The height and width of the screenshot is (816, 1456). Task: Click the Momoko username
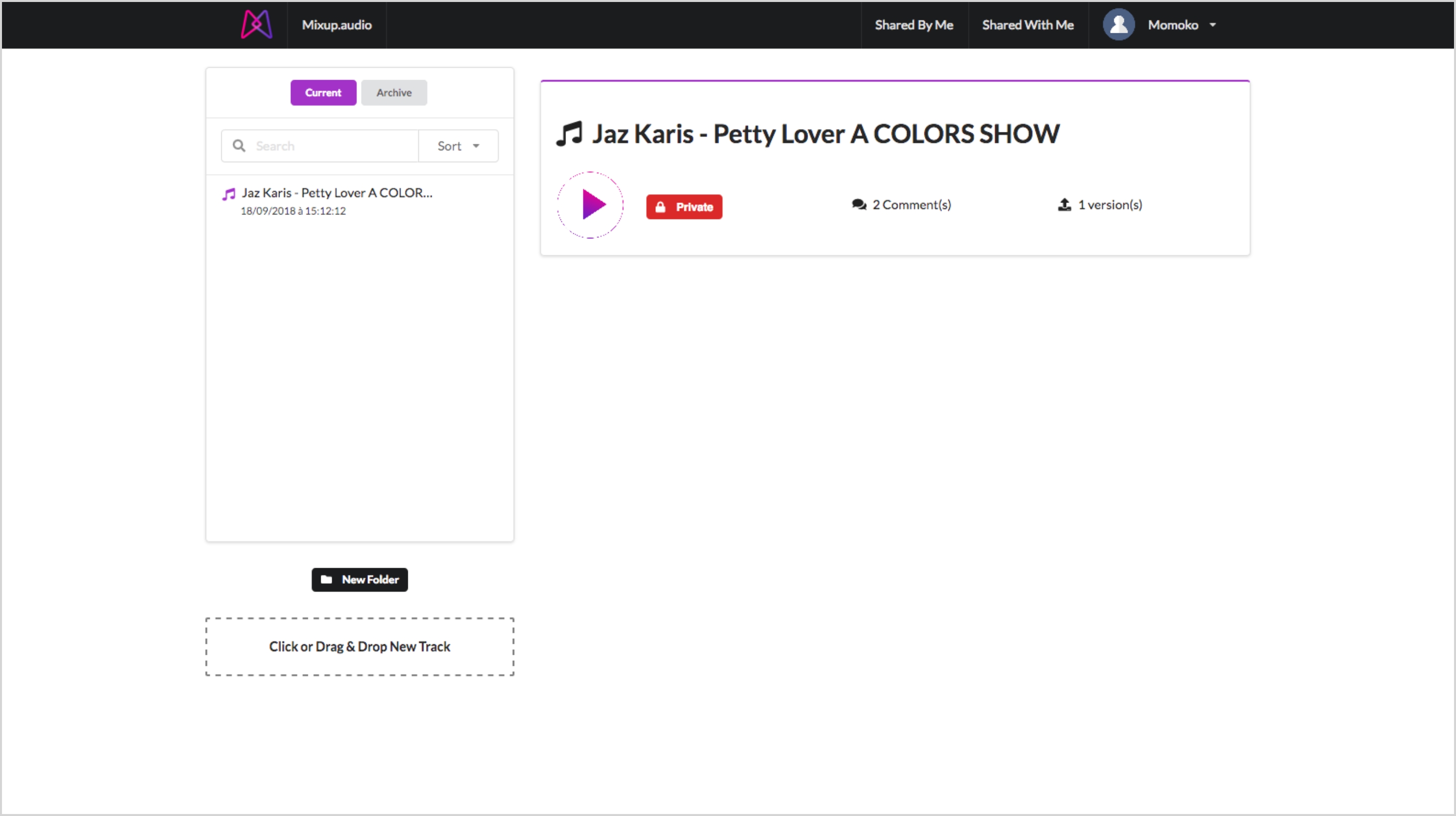click(1173, 25)
